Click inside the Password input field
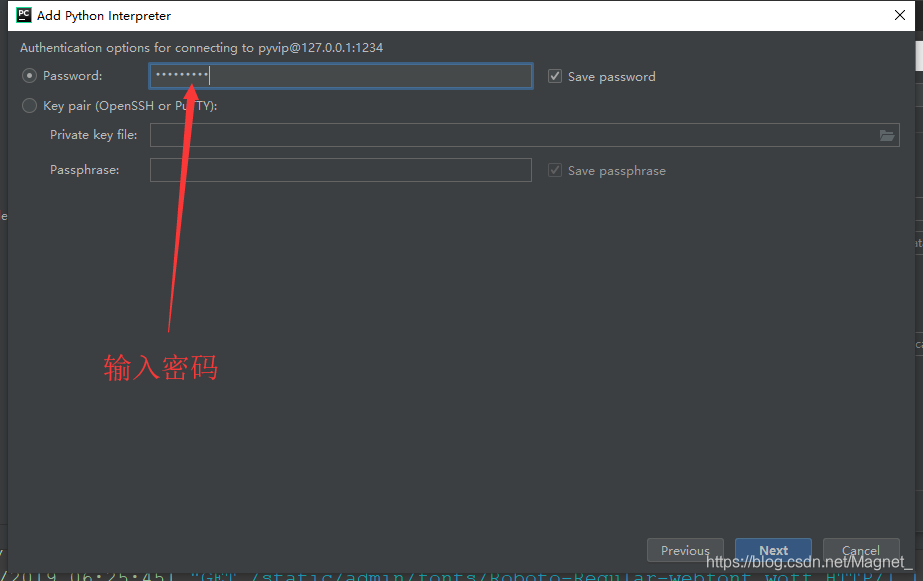Screen dimensions: 923x581 [x=341, y=76]
